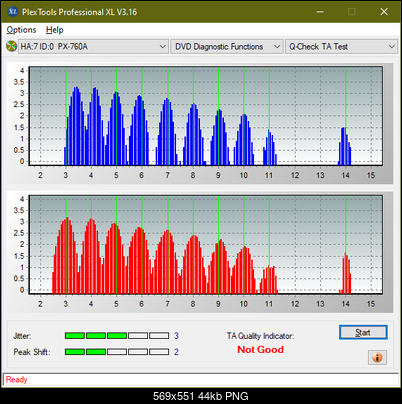Click the Not Good quality result
Screen dimensions: 402x404
[260, 350]
